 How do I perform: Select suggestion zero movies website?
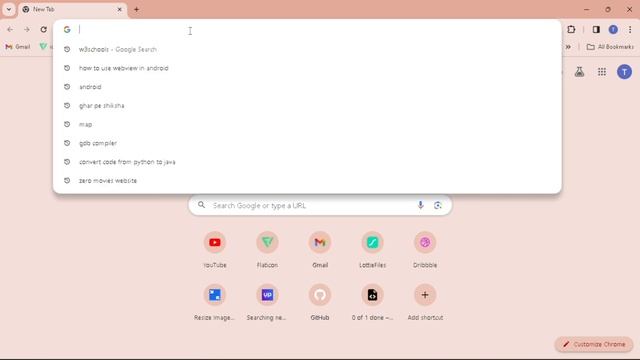tap(307, 181)
